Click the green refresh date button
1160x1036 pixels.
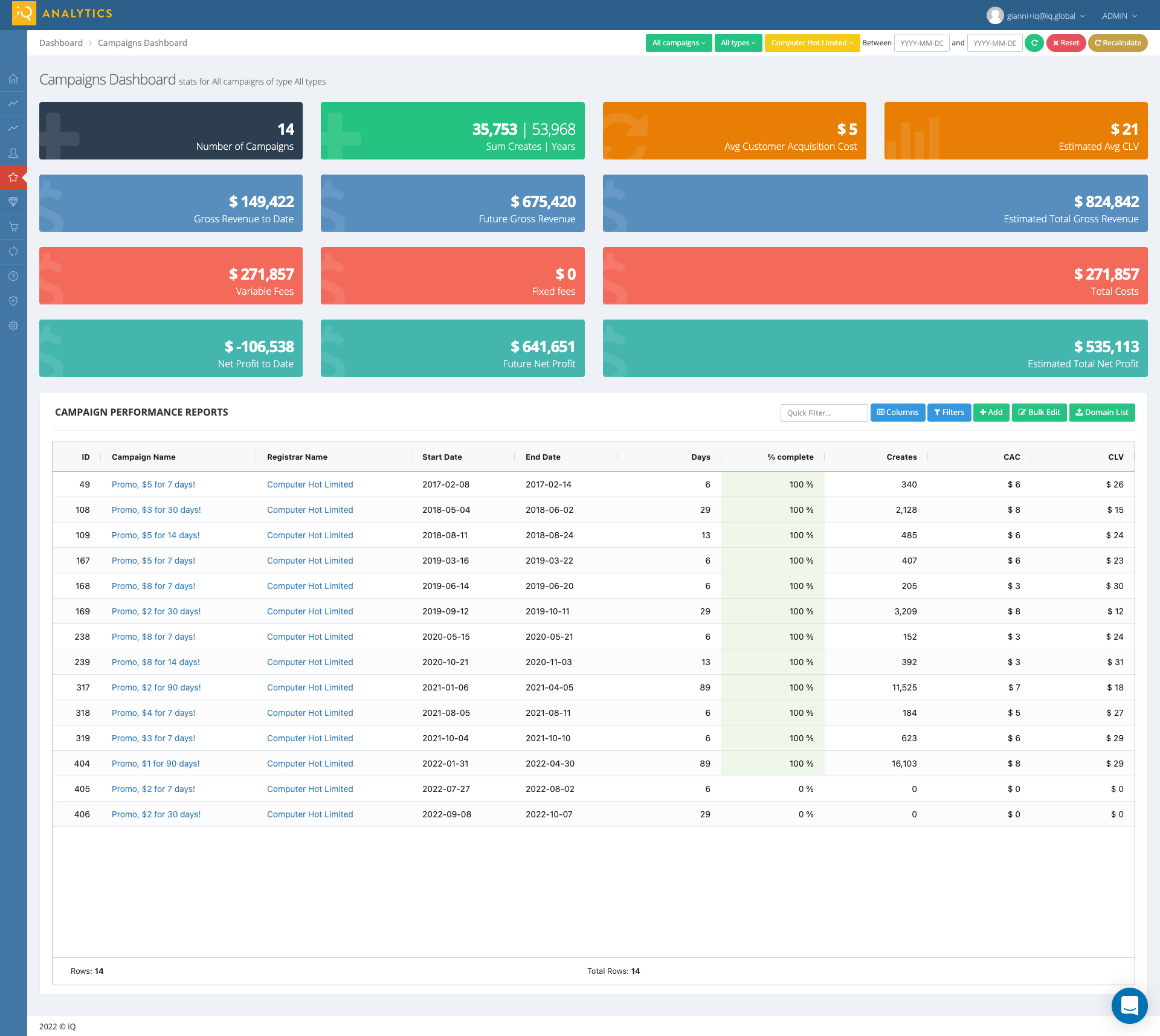pos(1034,43)
